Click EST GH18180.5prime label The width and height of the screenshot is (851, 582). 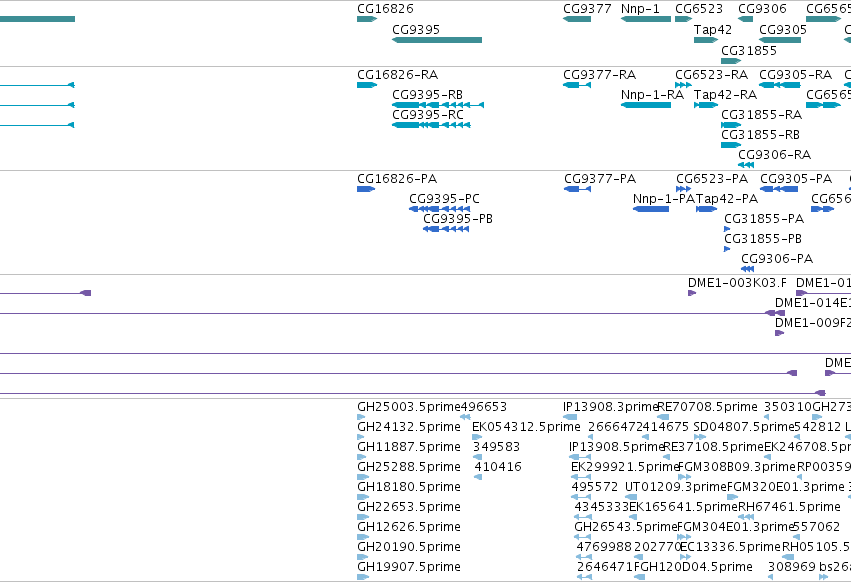[409, 487]
